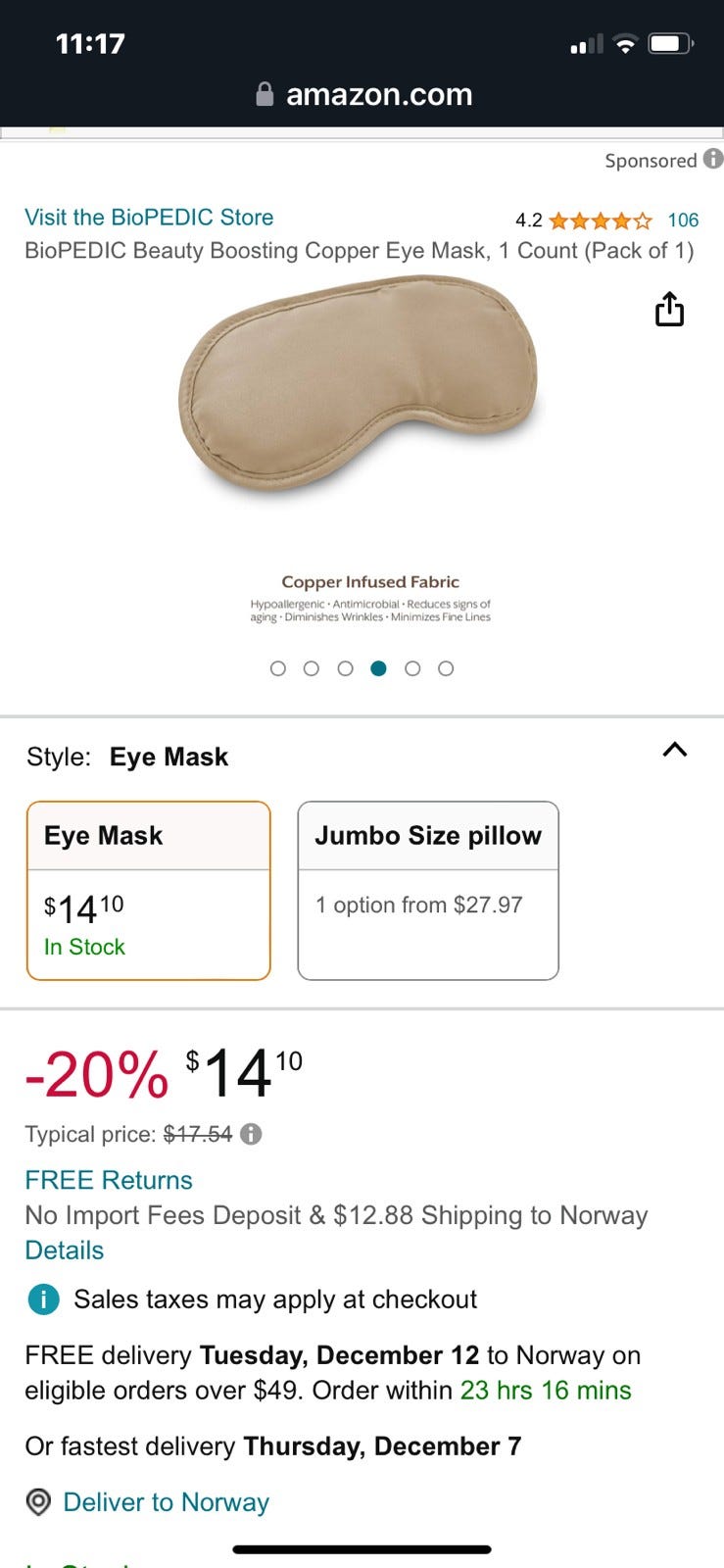Select the second image carousel dot
This screenshot has height=1568, width=724.
coord(312,668)
